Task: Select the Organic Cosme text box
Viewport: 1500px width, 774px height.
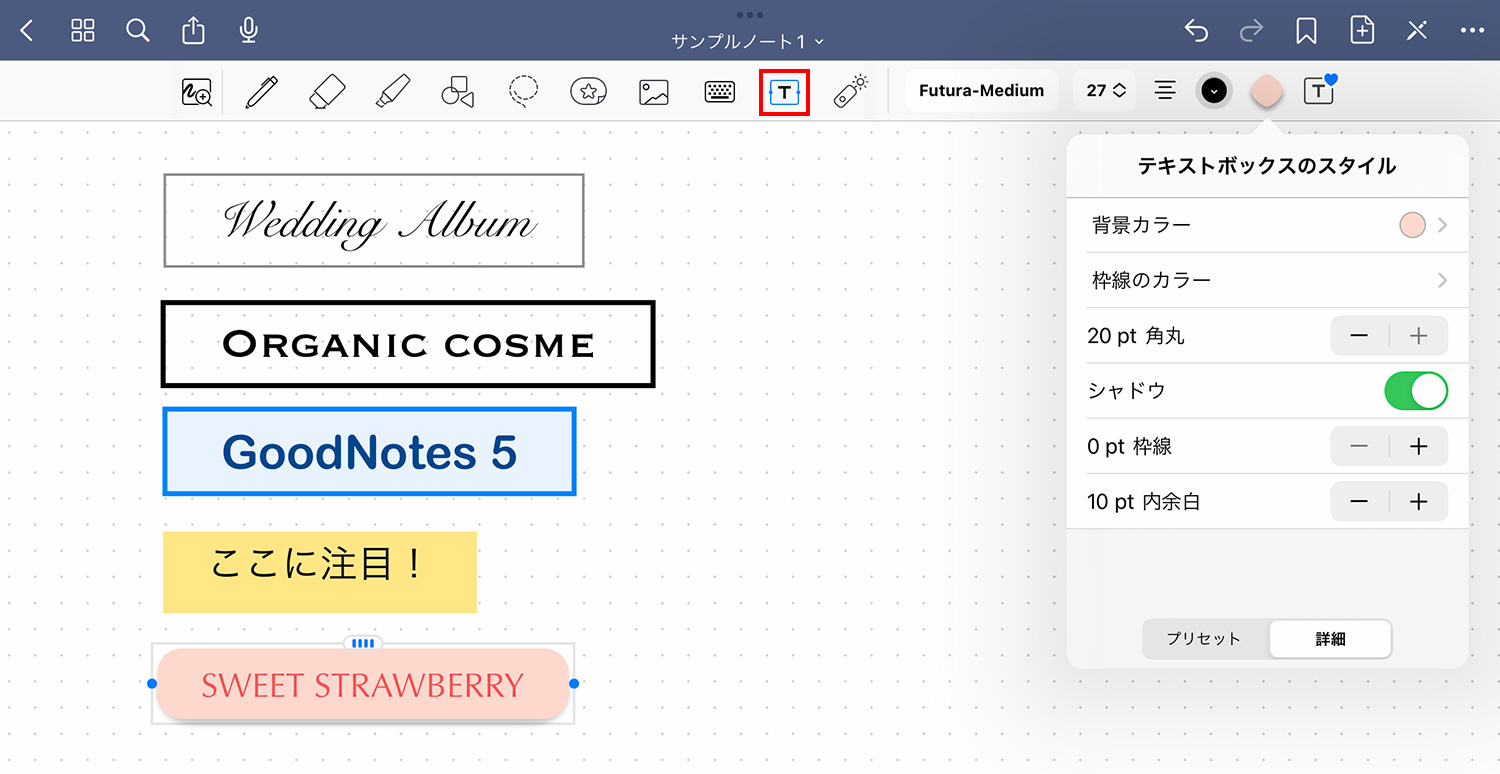Action: click(x=408, y=344)
